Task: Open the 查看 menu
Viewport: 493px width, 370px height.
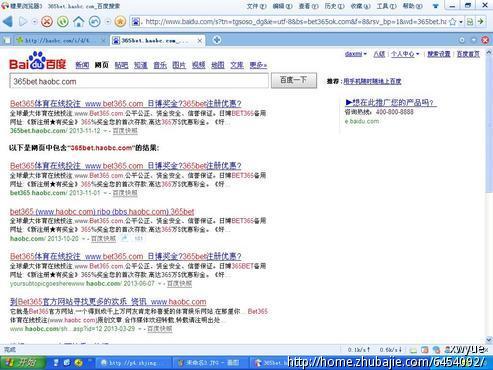Action: click(308, 6)
